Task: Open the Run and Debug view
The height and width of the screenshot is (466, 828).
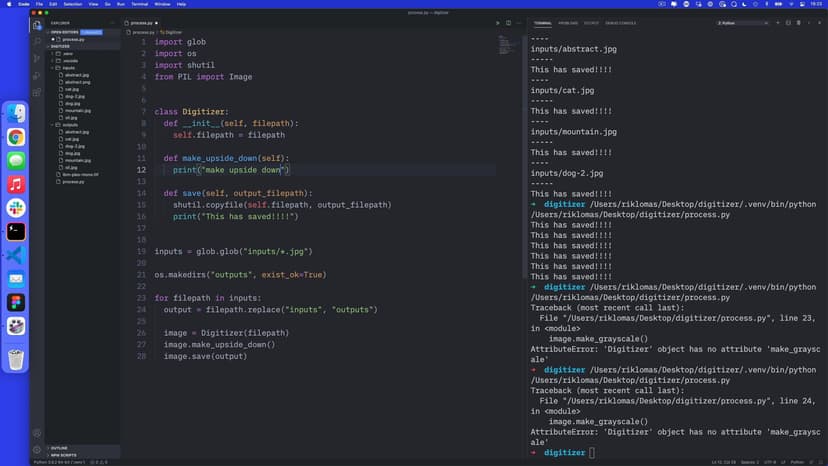Action: [x=37, y=75]
